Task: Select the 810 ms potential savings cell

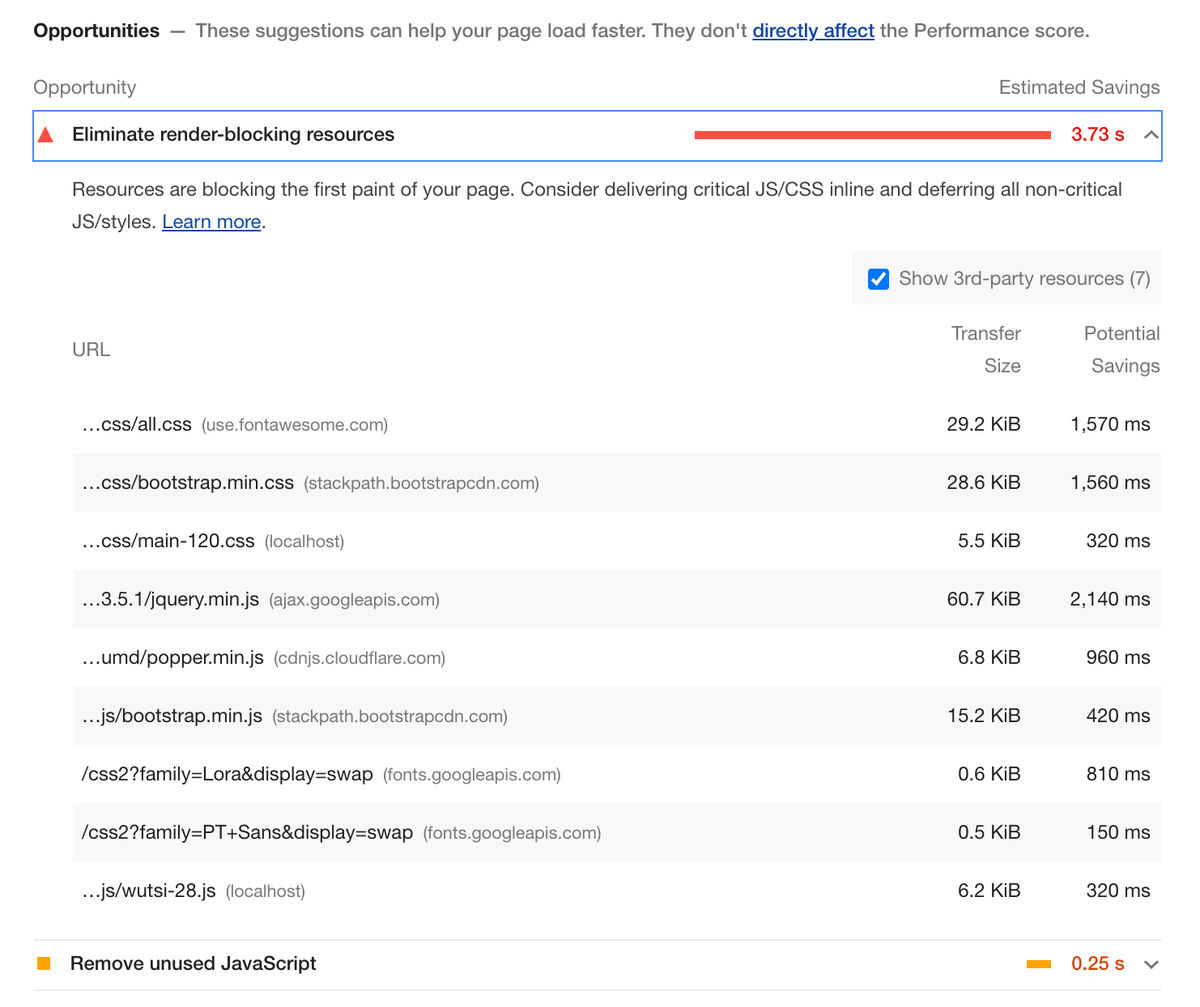Action: coord(1118,775)
